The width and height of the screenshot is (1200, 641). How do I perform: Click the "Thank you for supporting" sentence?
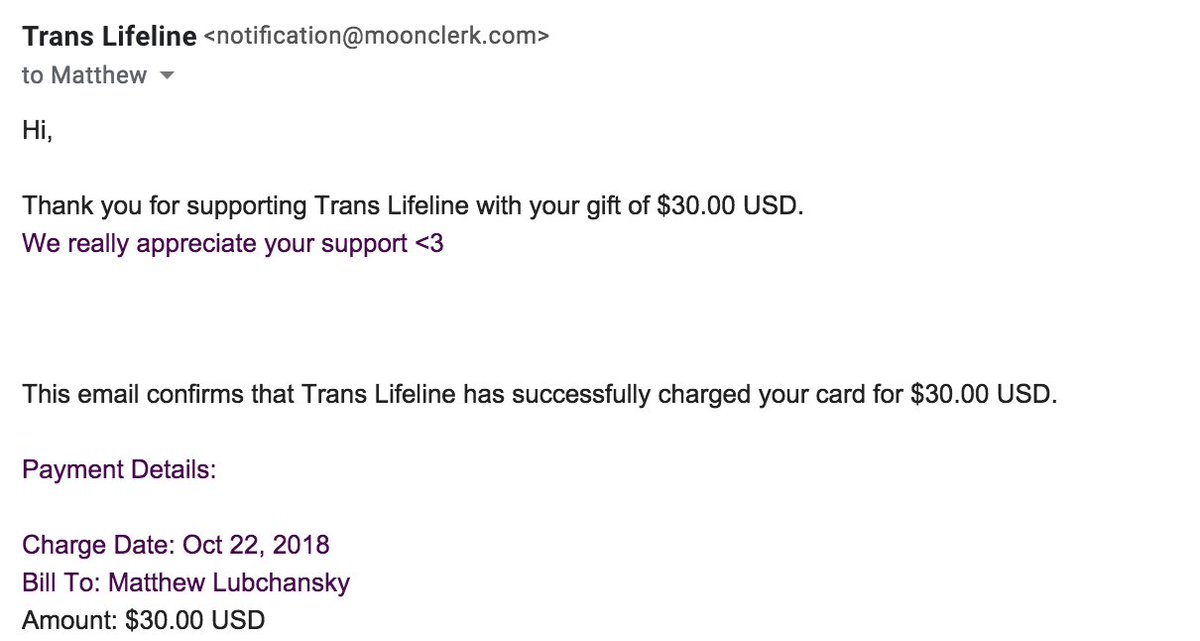coord(413,207)
